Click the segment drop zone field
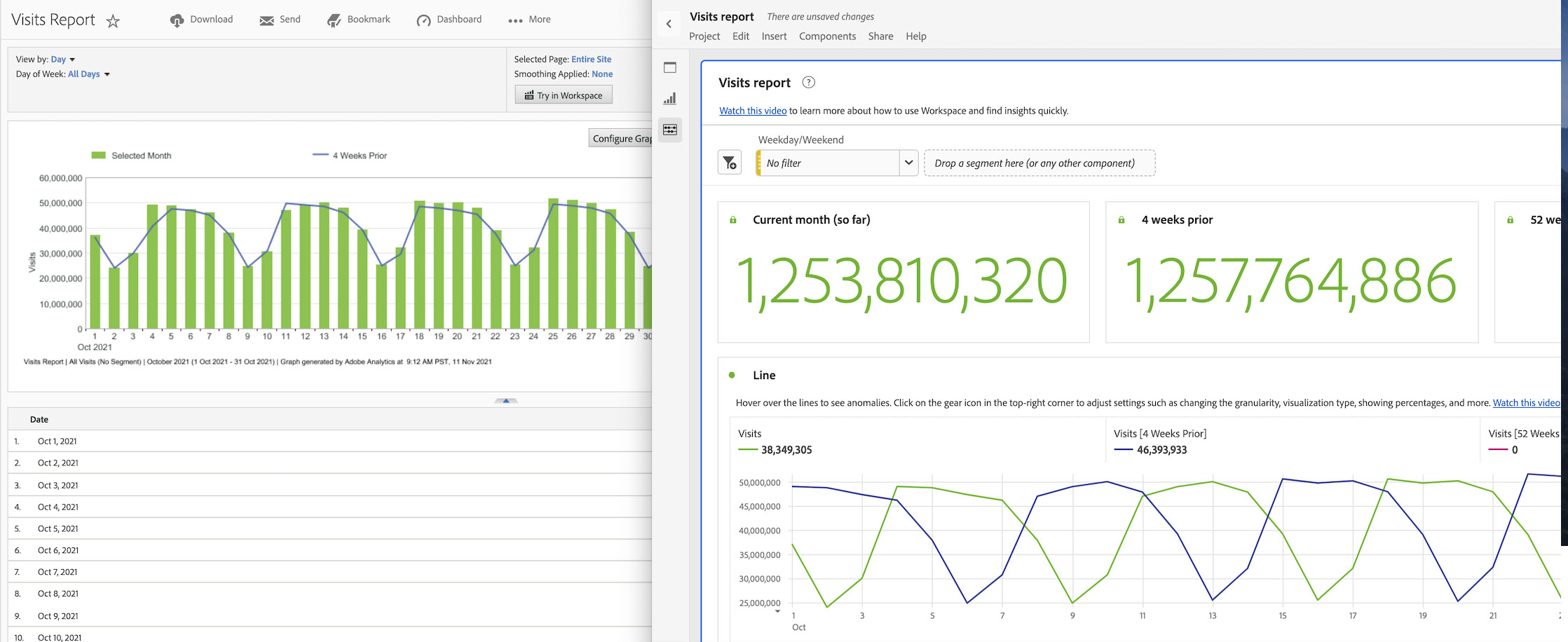The width and height of the screenshot is (1568, 642). click(x=1039, y=163)
